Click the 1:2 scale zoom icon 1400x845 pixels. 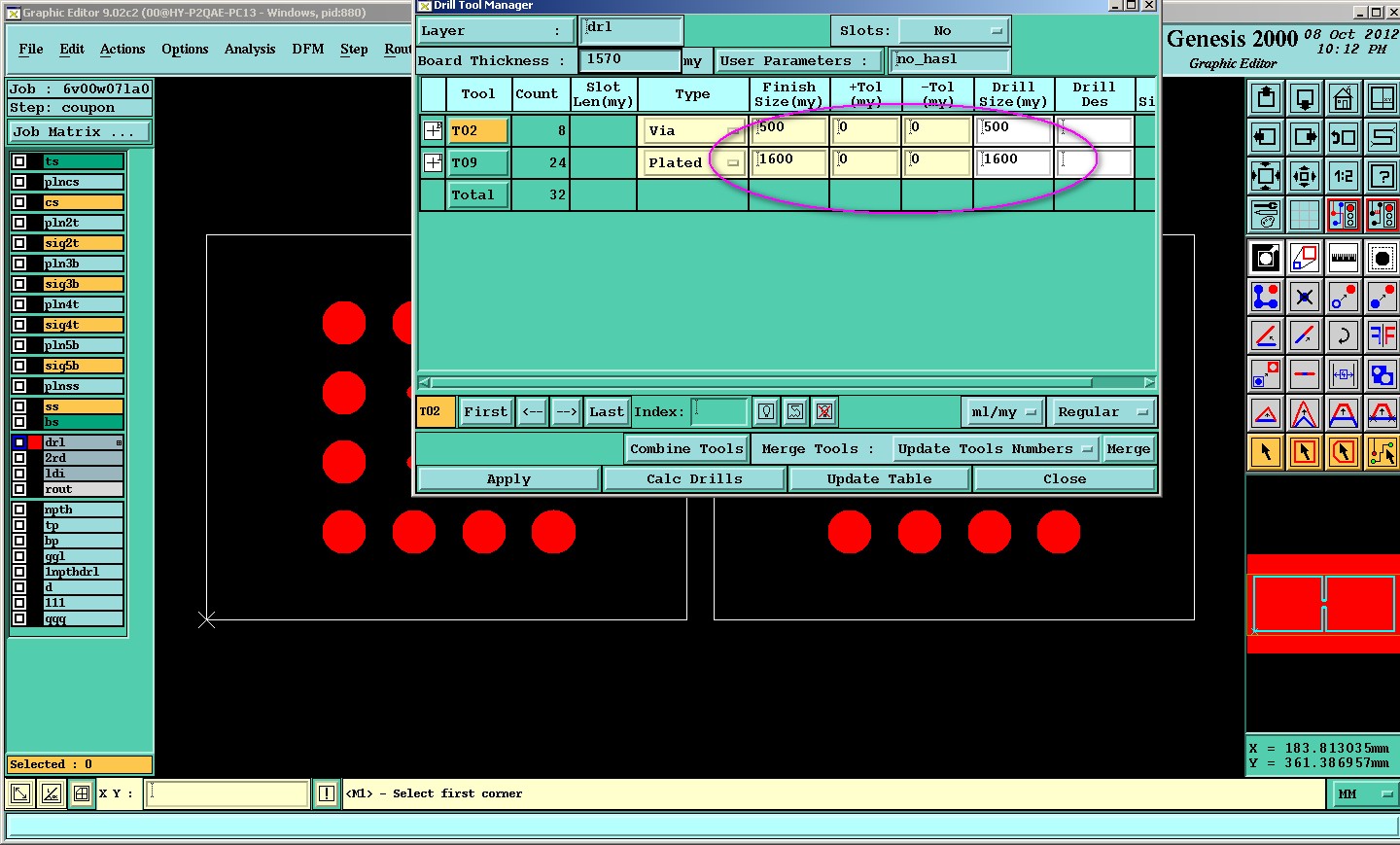pos(1344,176)
